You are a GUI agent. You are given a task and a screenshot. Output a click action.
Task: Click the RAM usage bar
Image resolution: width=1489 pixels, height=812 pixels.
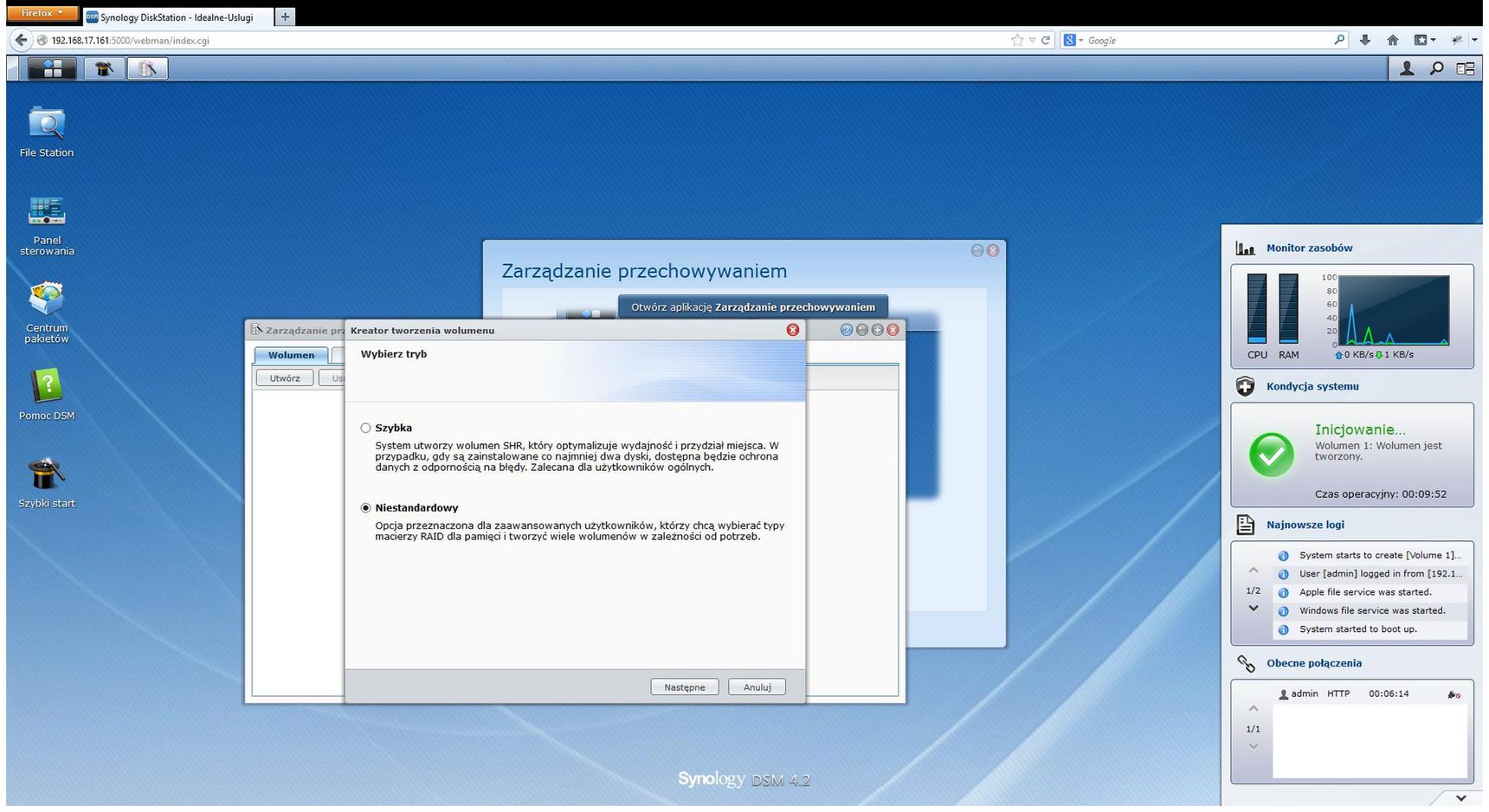click(x=1288, y=308)
